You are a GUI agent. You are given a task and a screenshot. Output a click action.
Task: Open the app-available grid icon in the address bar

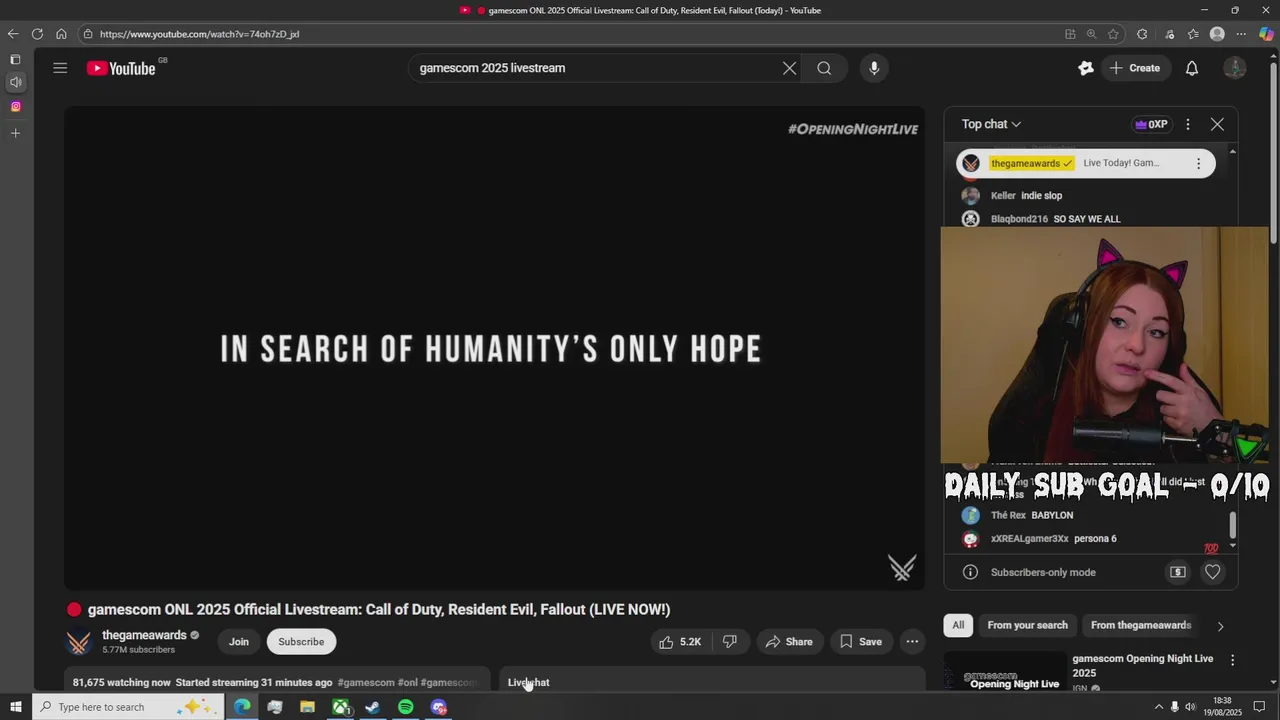[1070, 34]
